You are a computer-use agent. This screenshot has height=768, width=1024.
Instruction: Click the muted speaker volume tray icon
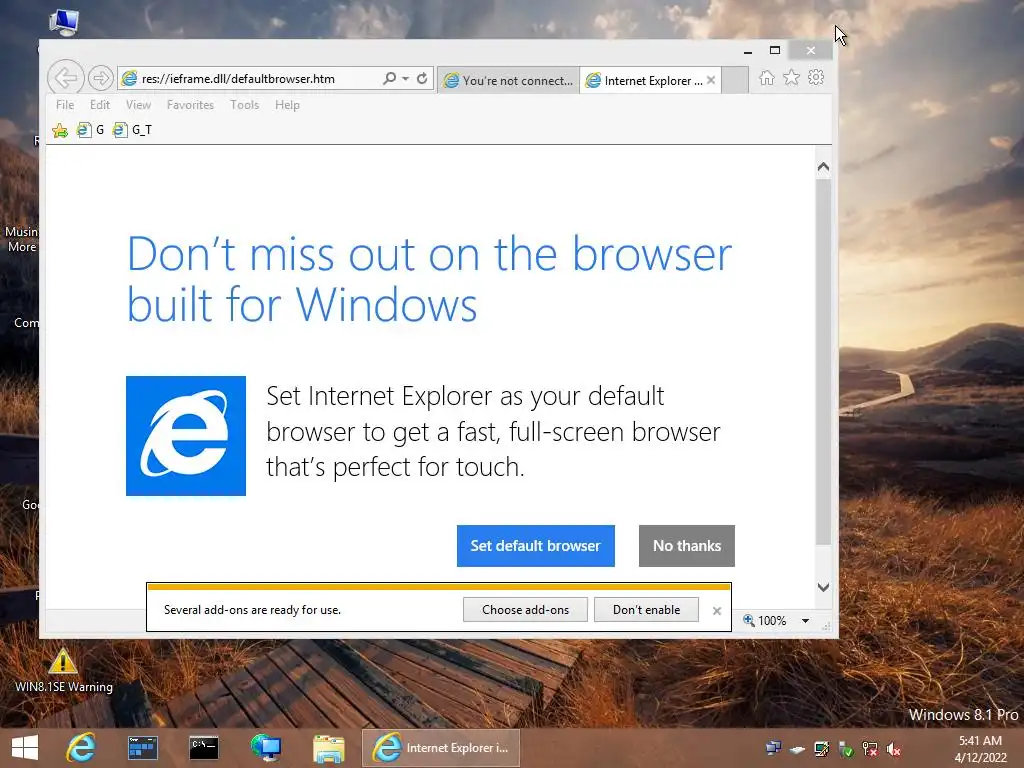[x=894, y=750]
